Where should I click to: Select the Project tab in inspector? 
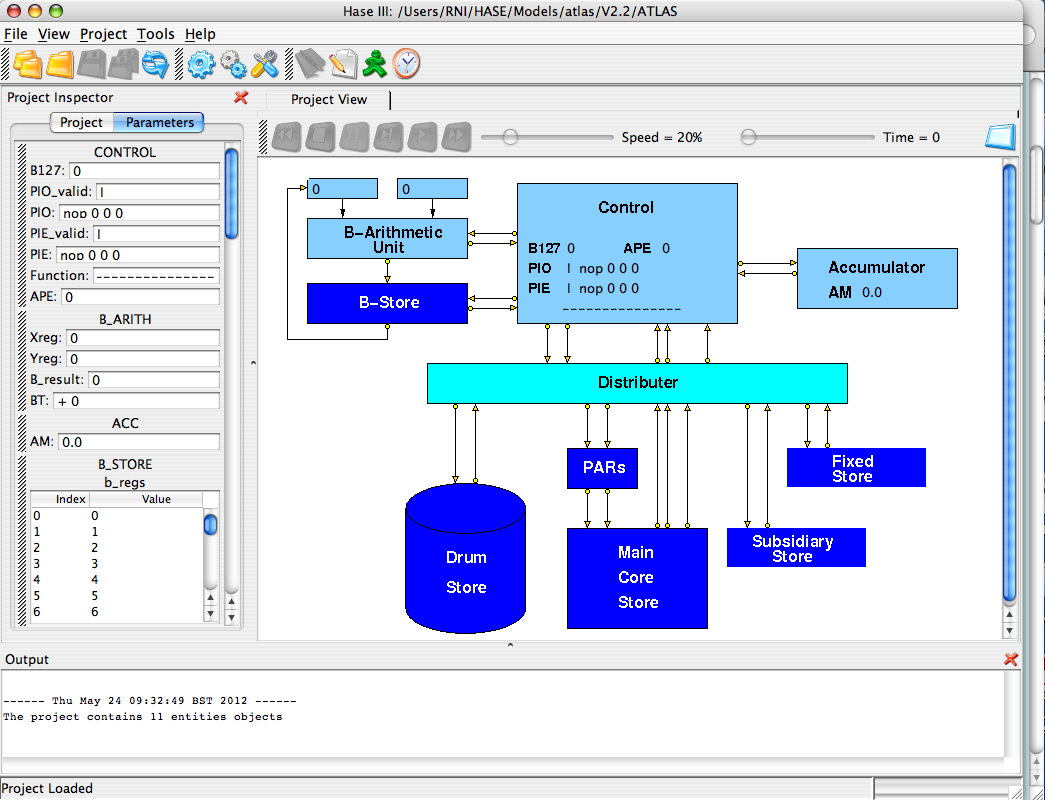[x=82, y=122]
